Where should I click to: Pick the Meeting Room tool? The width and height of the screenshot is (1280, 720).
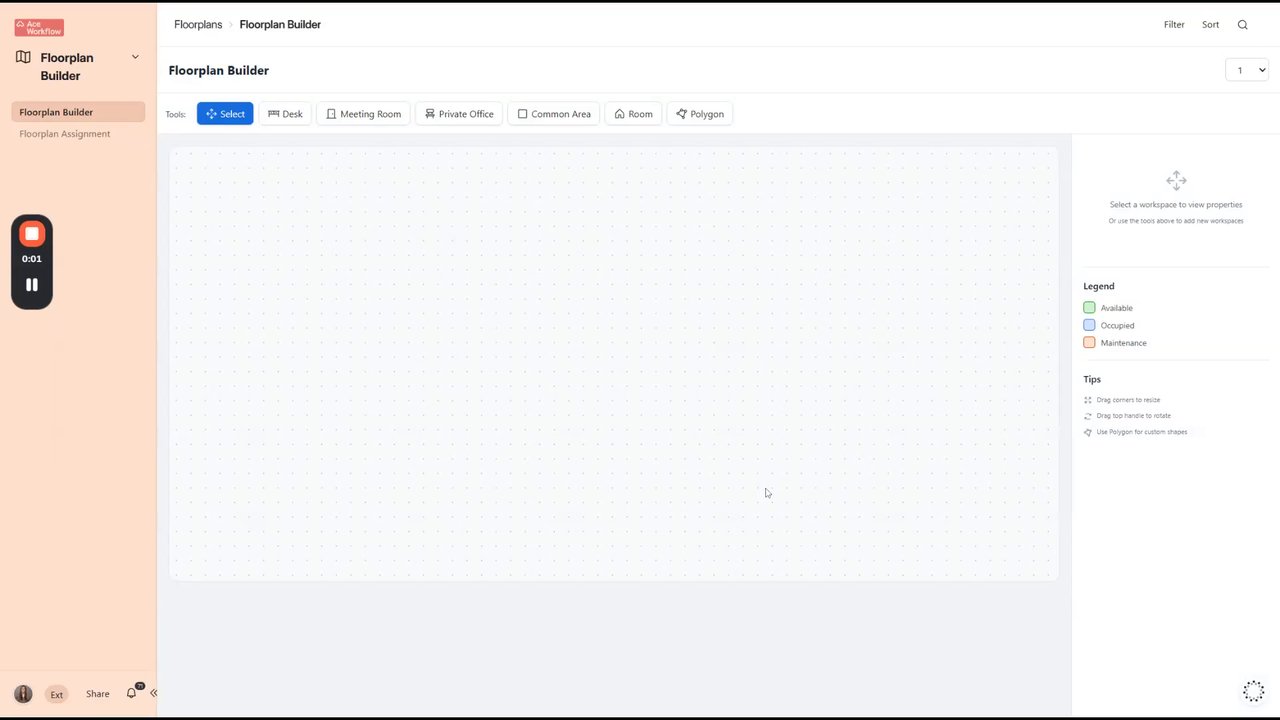point(363,114)
